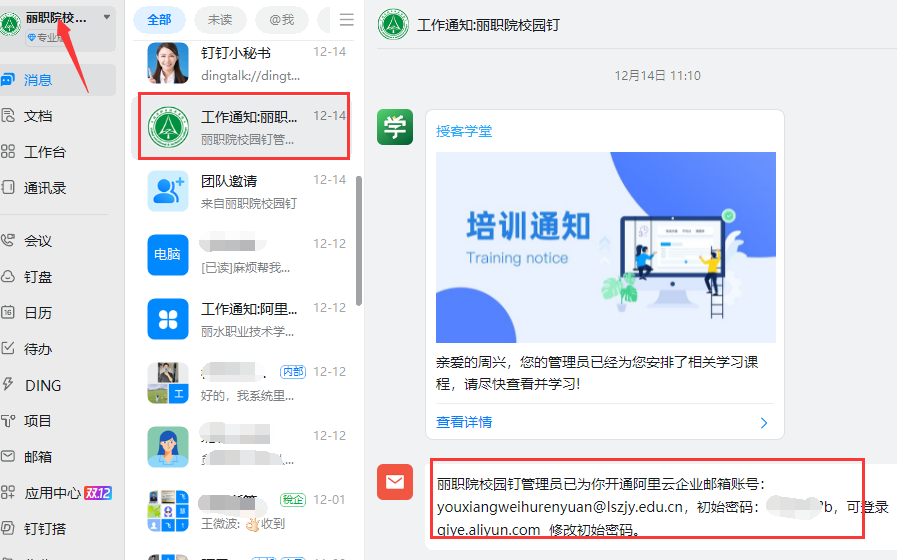The image size is (897, 560).
Task: Open the 钉钉搭 sidebar item
Action: (x=57, y=529)
